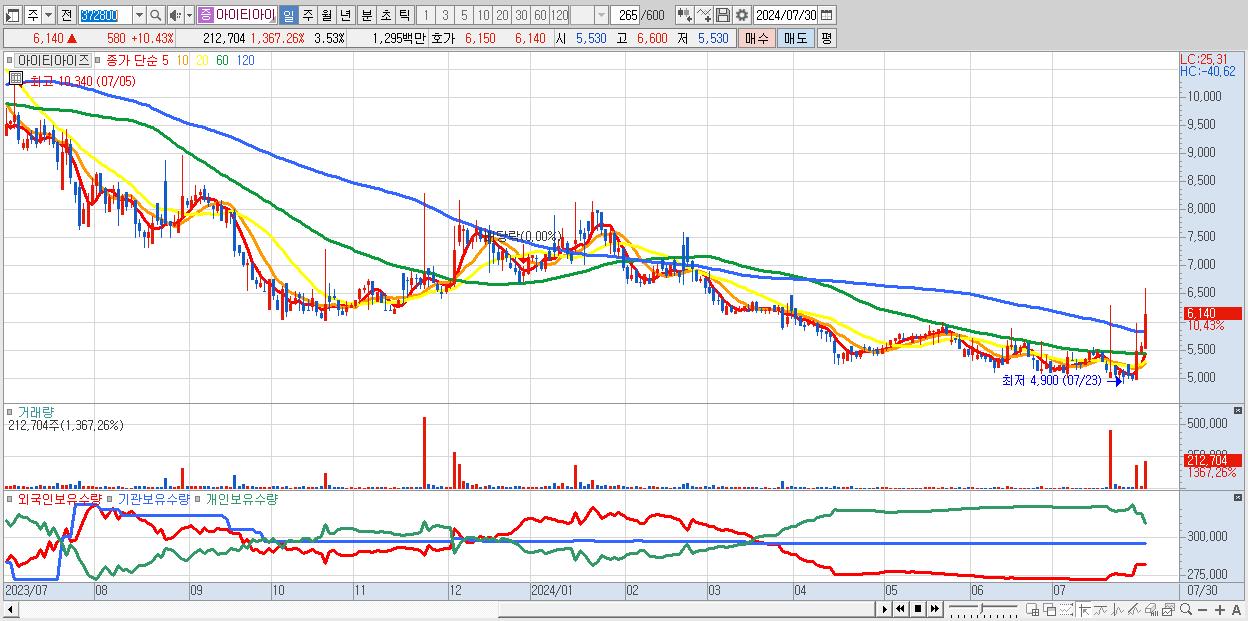Image resolution: width=1248 pixels, height=621 pixels.
Task: Click the purple '증' market badge beside stock name
Action: point(205,15)
